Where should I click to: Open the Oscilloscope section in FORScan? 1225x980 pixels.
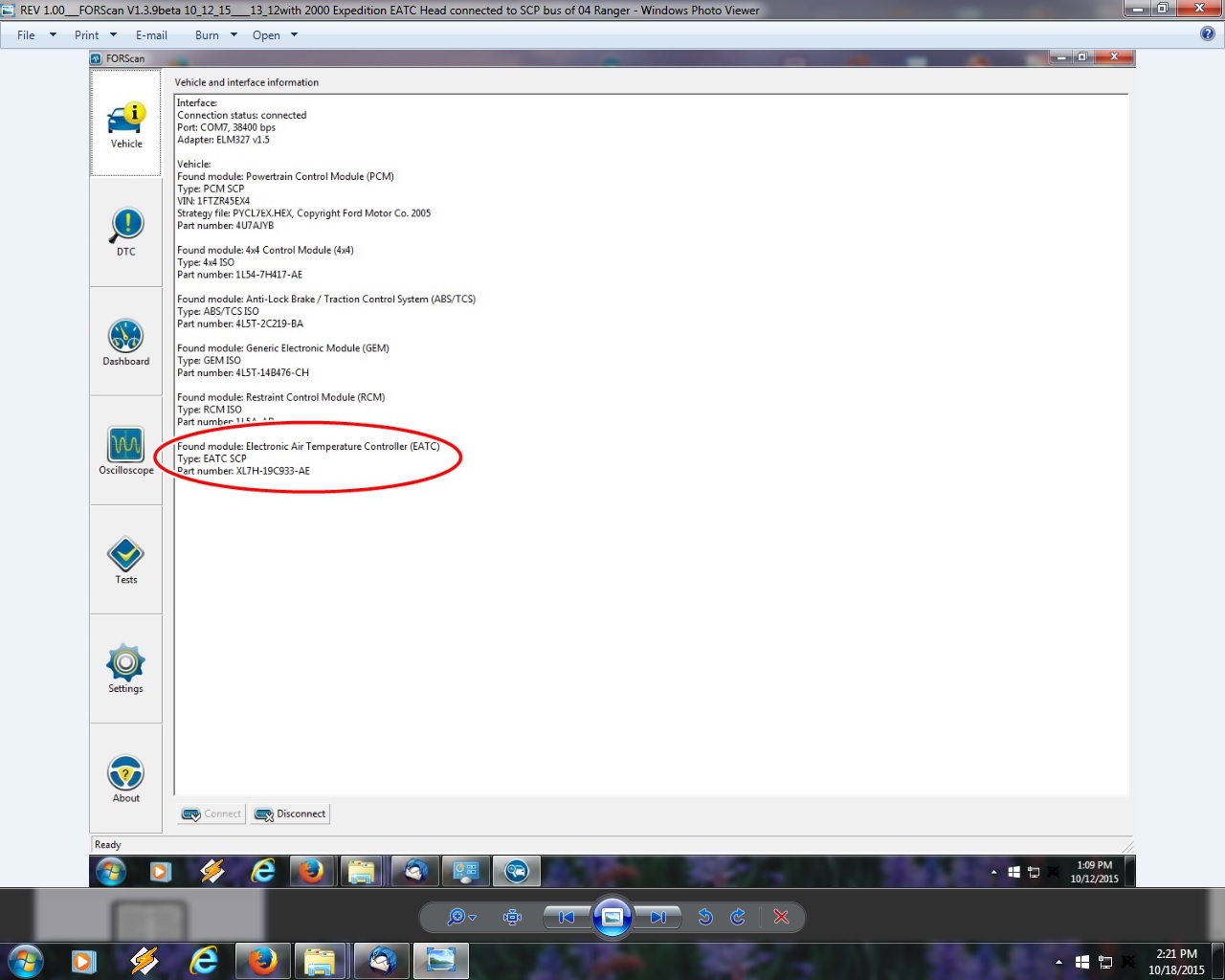126,451
